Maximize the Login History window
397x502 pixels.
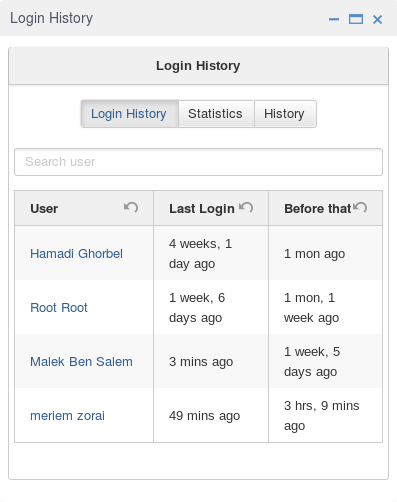click(x=356, y=19)
